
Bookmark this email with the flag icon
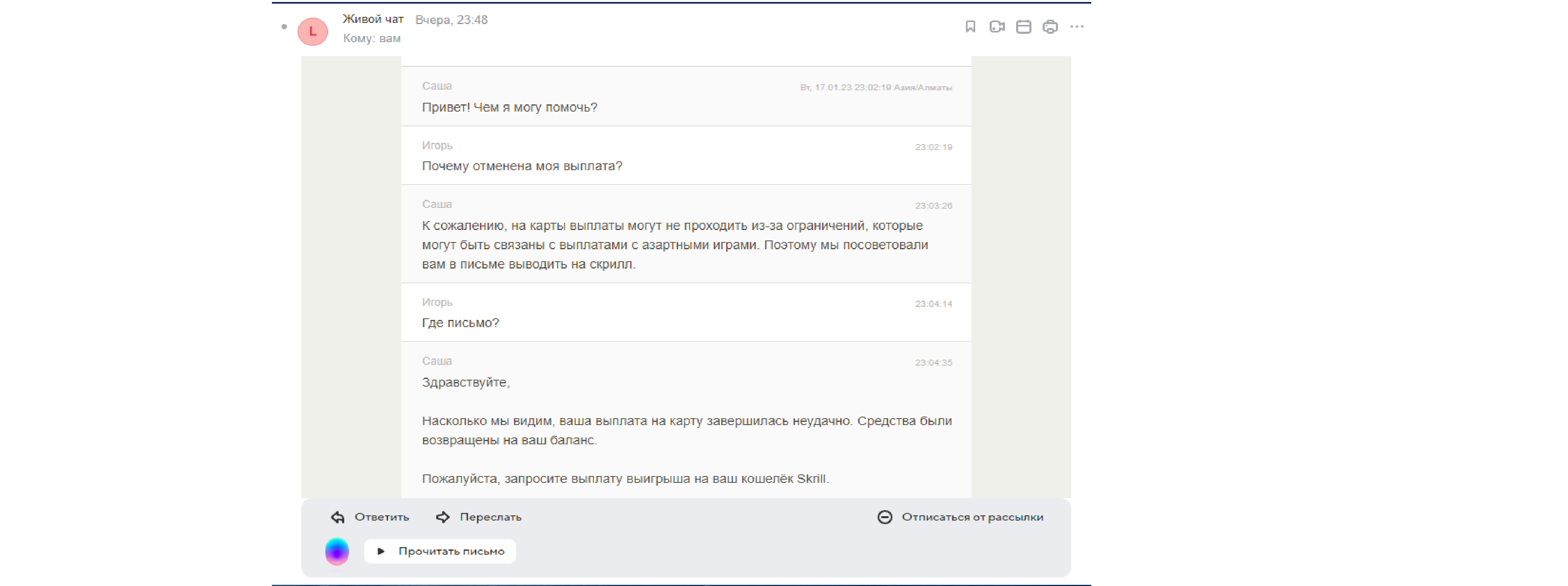970,27
